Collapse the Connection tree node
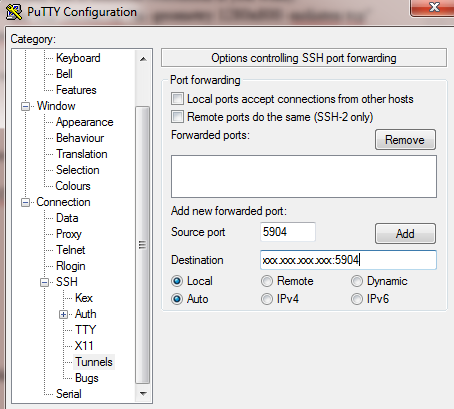The image size is (454, 409). pos(25,202)
